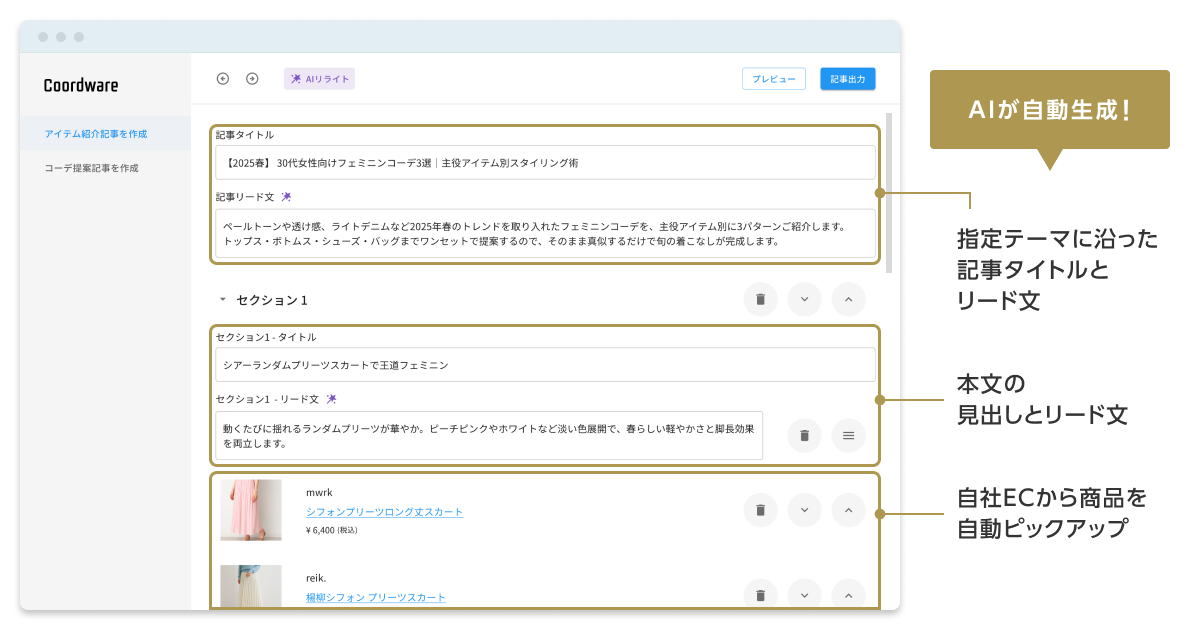Click AI wand icon beside セクション1 - リード文

tap(331, 399)
